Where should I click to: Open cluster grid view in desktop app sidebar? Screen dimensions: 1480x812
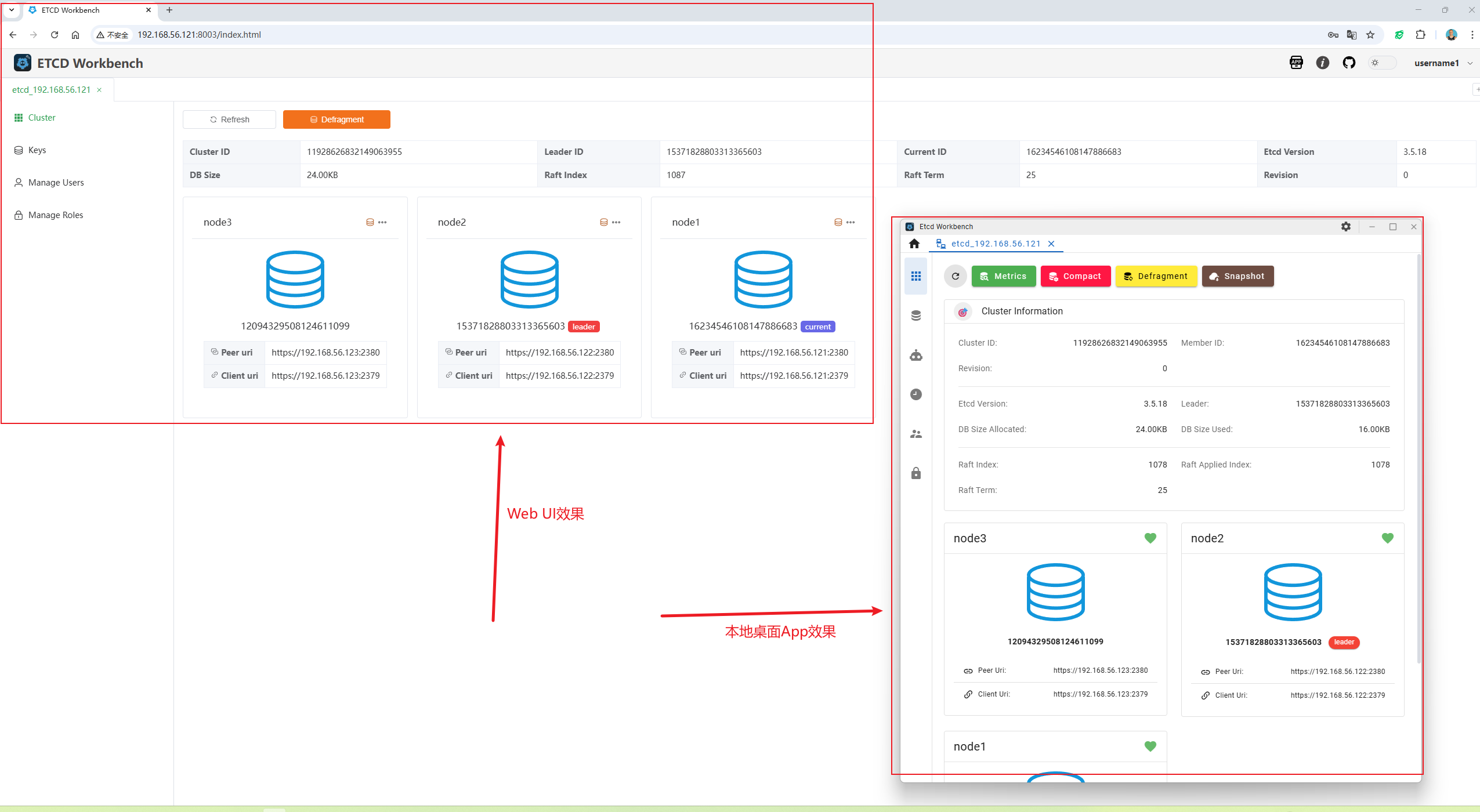[916, 276]
